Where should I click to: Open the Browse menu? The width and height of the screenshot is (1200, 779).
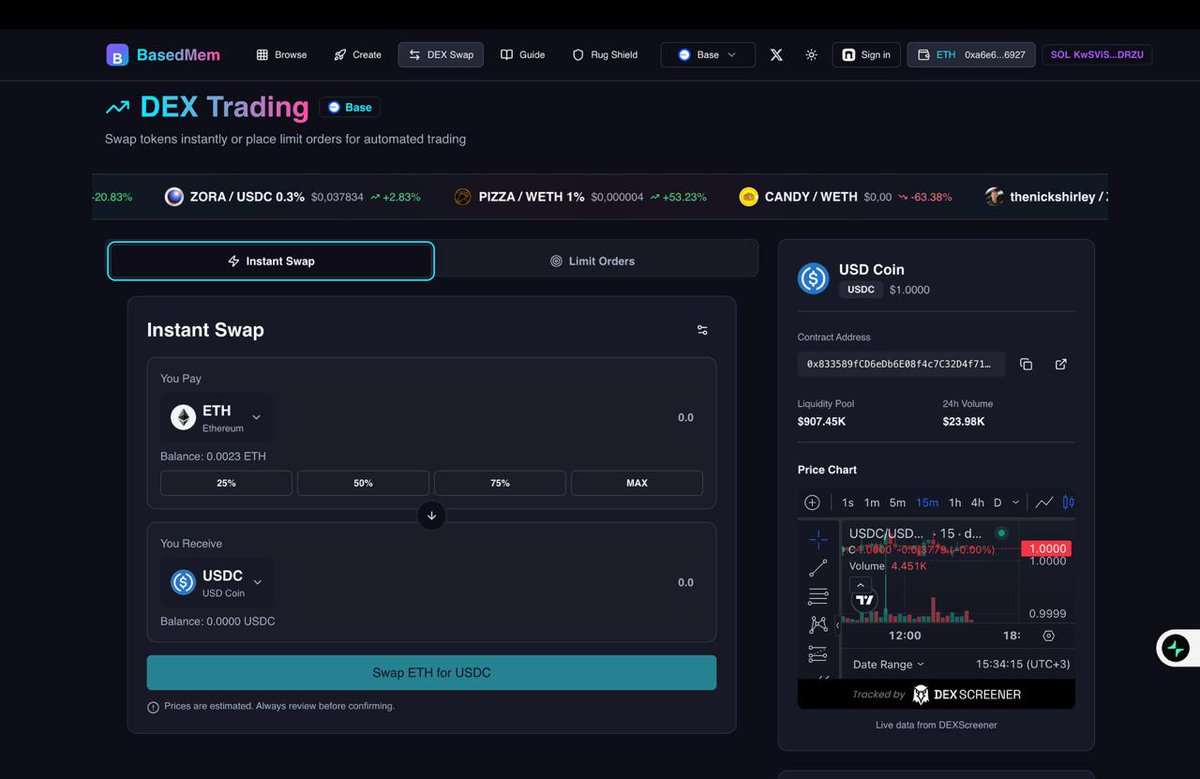coord(282,55)
